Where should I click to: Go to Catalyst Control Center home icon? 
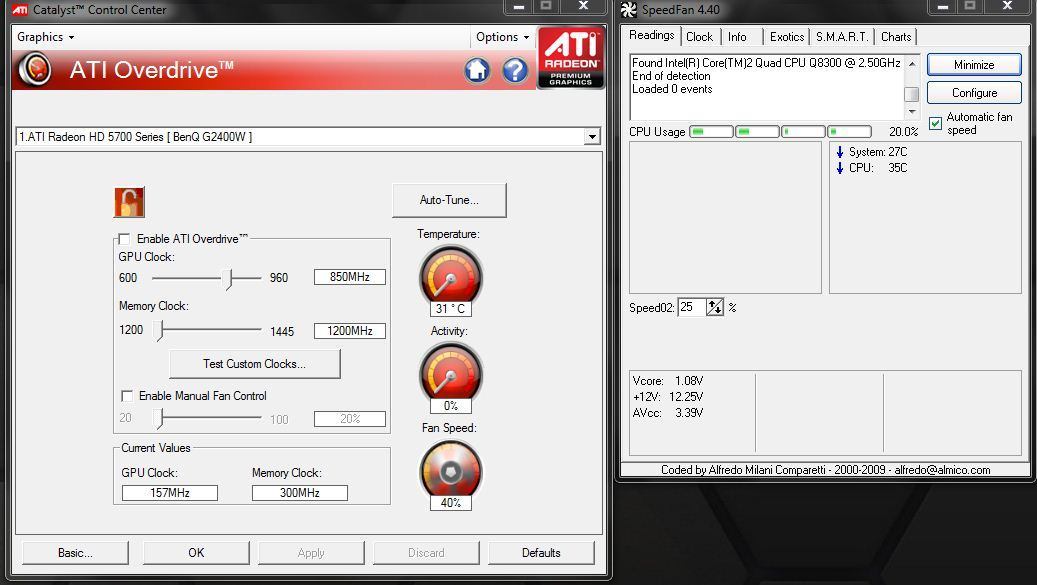(477, 70)
